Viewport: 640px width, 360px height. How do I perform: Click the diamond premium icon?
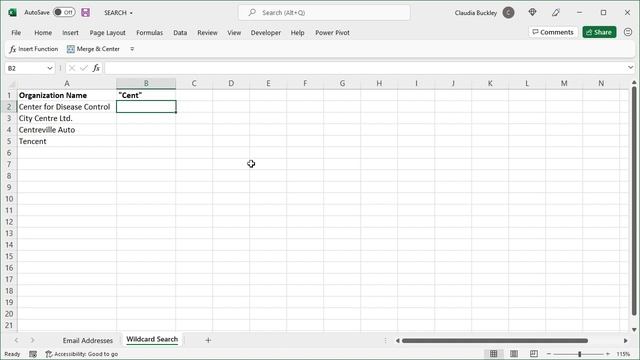[x=532, y=13]
